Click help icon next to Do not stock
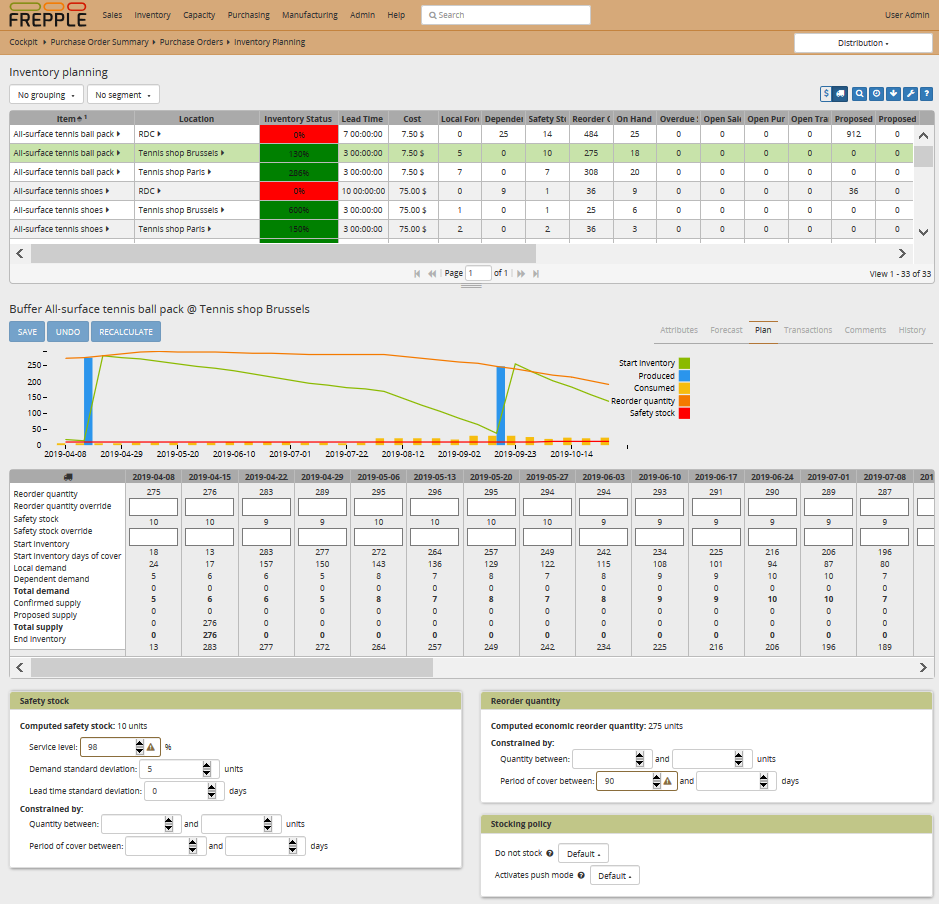The width and height of the screenshot is (939, 904). pos(550,854)
